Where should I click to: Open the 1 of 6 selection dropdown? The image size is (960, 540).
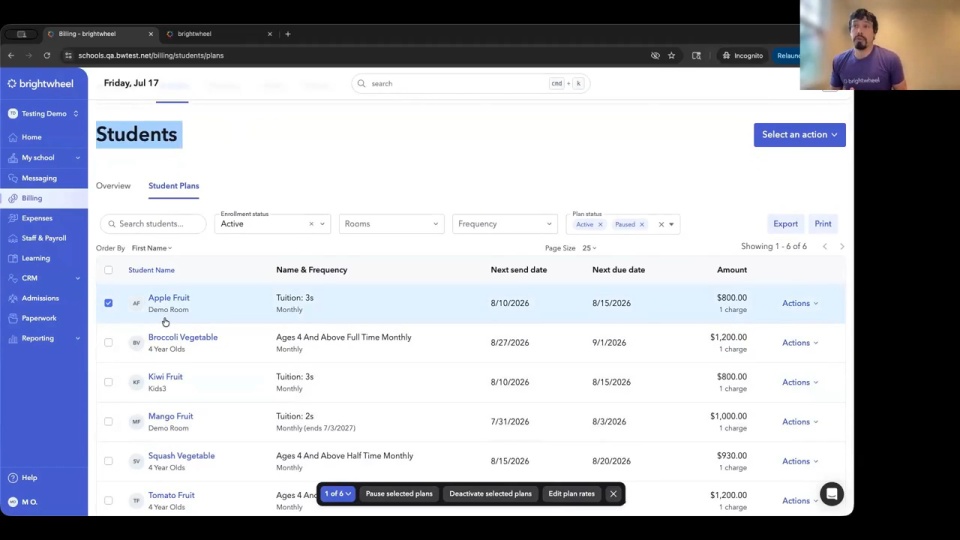click(x=337, y=494)
